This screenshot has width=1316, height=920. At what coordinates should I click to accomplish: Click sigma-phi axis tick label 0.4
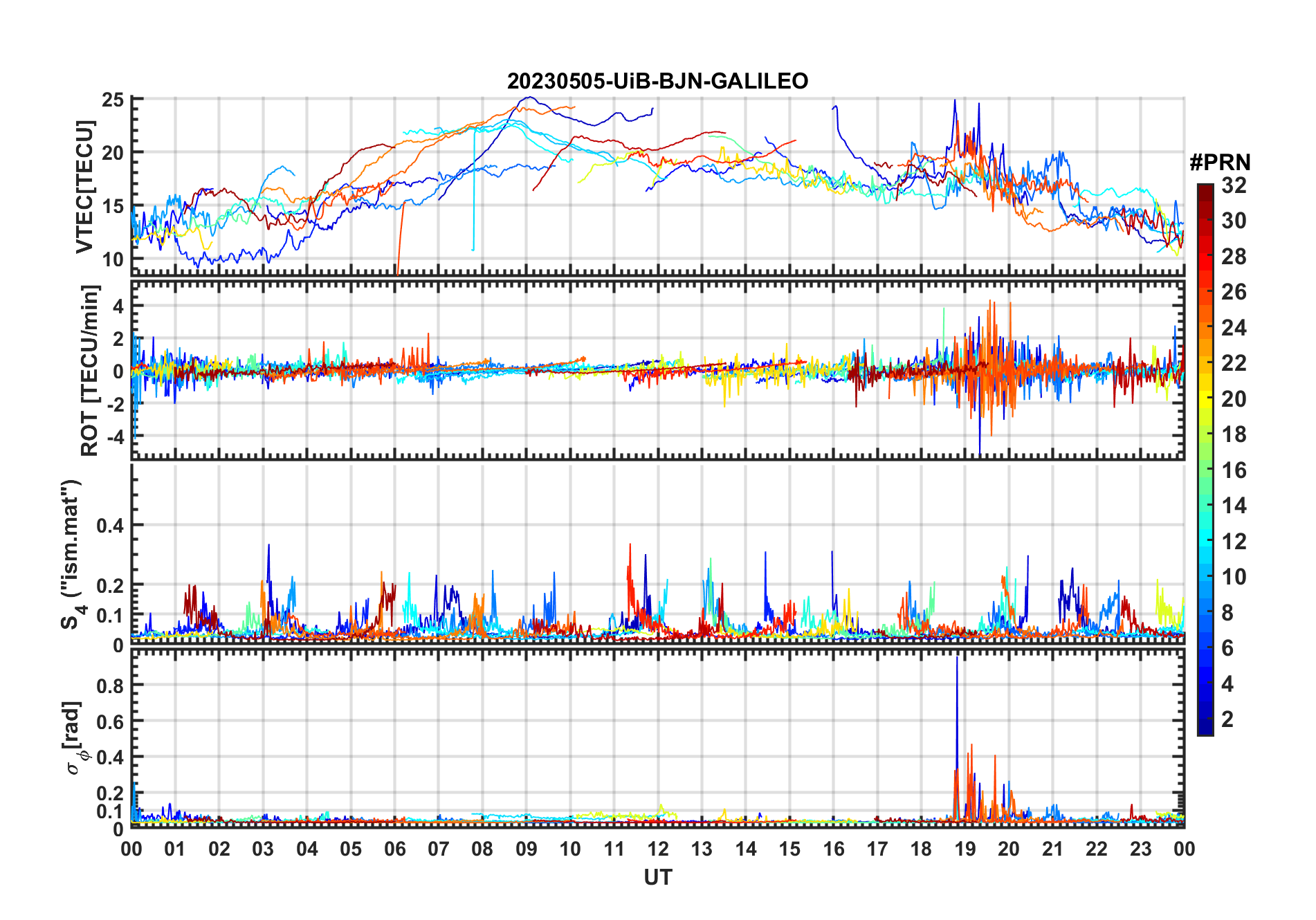coord(110,757)
